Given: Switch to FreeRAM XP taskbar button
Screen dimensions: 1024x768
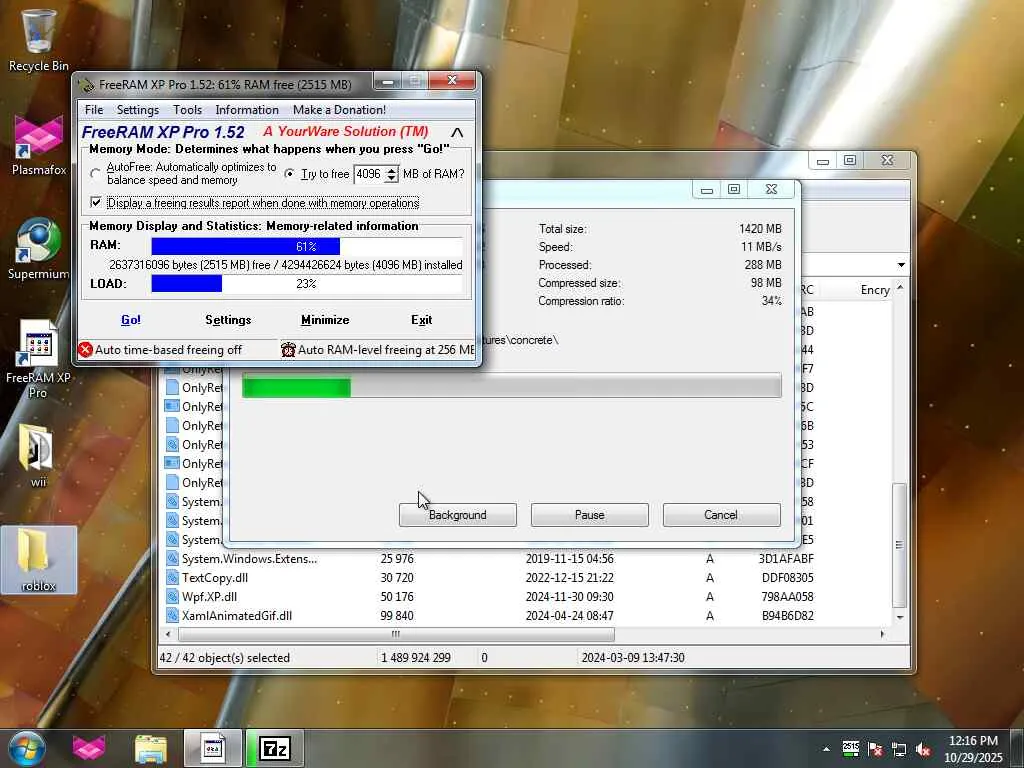Looking at the screenshot, I should click(x=212, y=748).
